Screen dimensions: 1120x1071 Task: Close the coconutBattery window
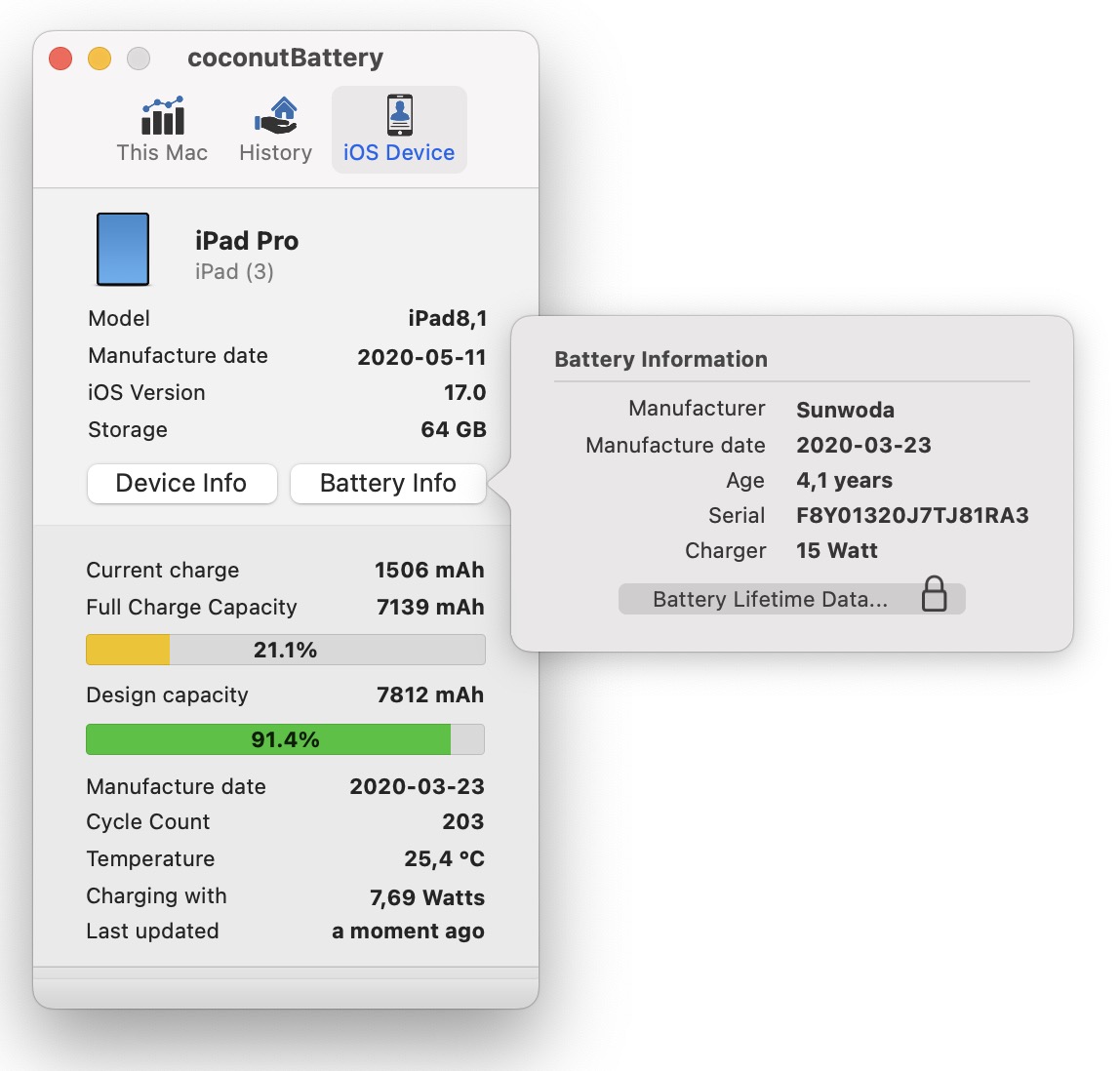pyautogui.click(x=60, y=59)
